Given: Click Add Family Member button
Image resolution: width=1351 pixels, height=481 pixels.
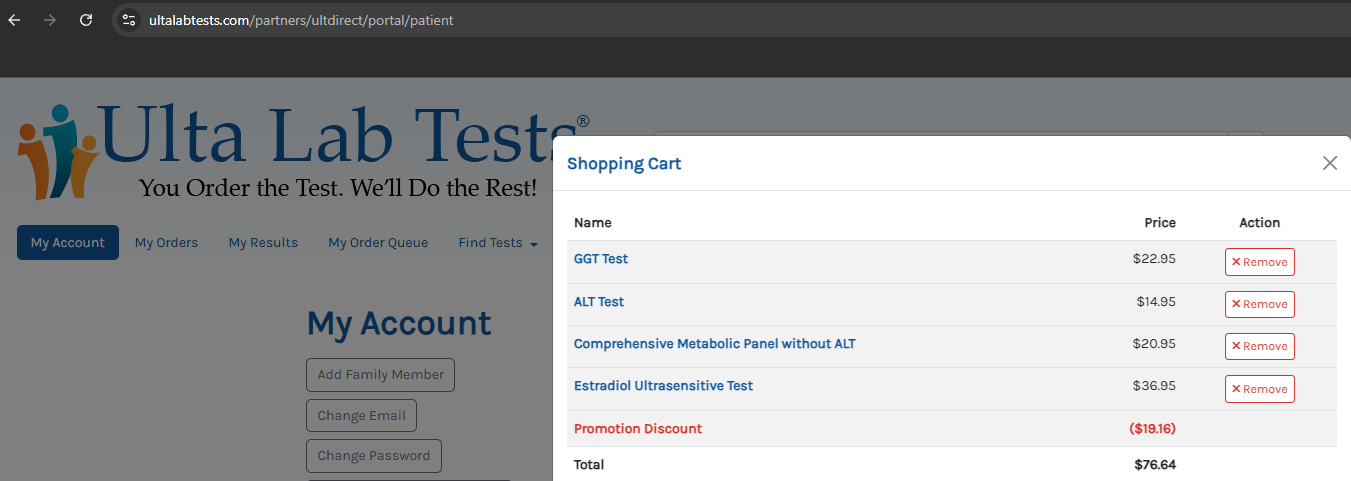Looking at the screenshot, I should [380, 375].
